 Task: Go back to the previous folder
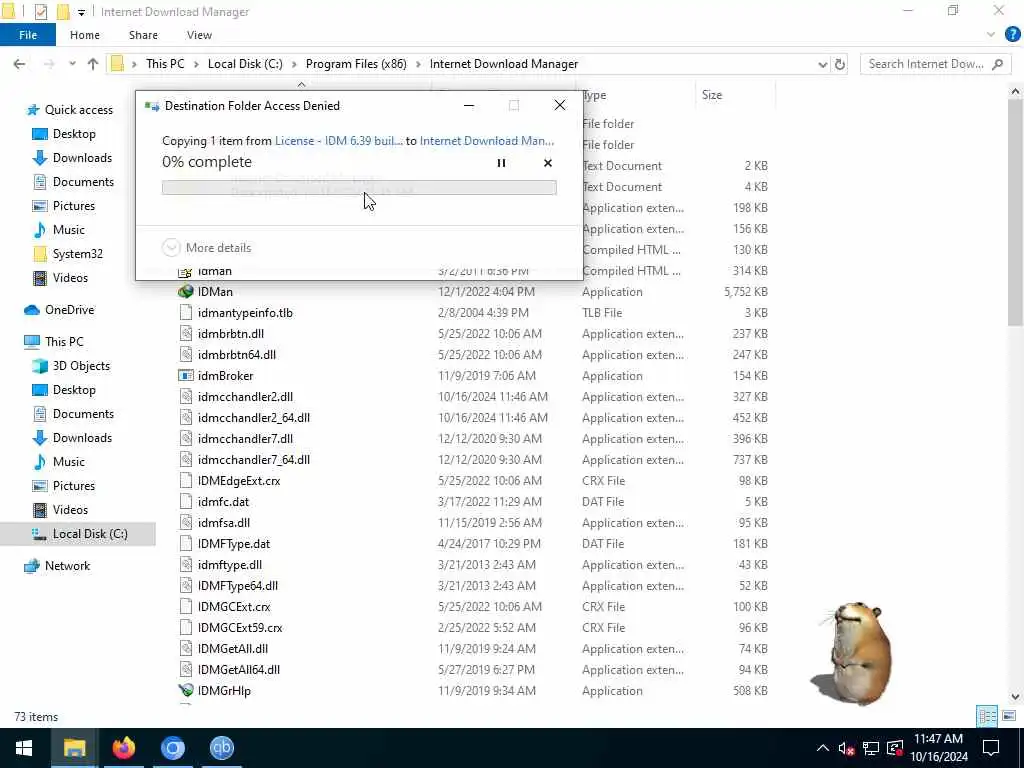20,64
